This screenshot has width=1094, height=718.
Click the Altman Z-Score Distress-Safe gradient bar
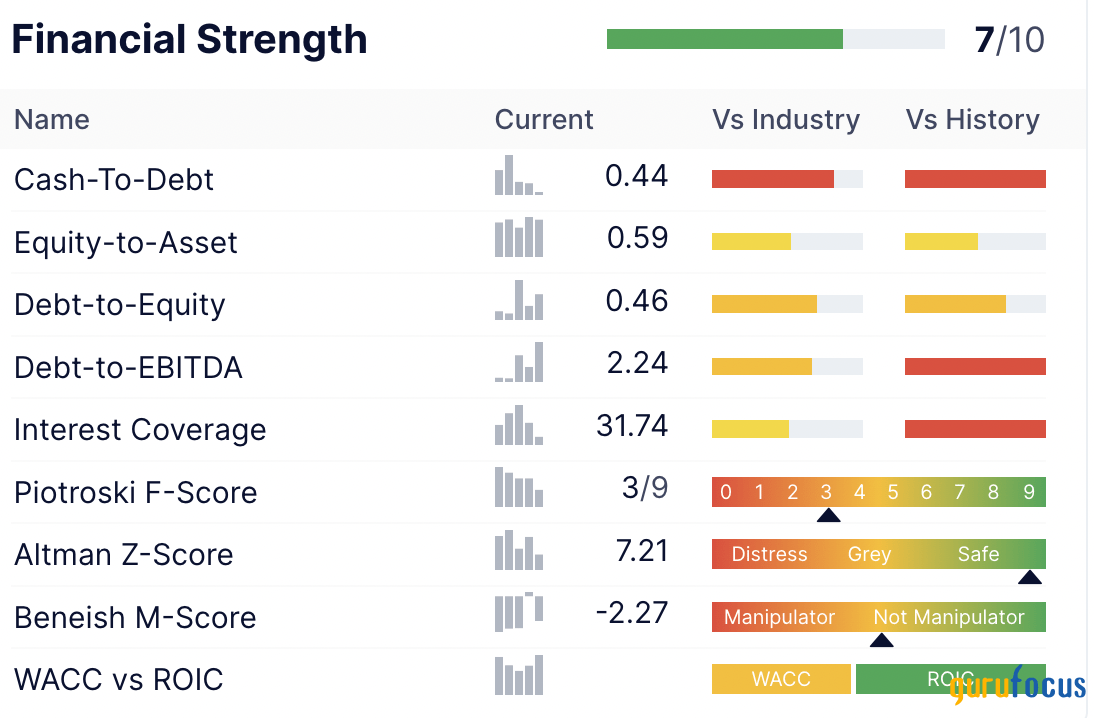pos(878,554)
